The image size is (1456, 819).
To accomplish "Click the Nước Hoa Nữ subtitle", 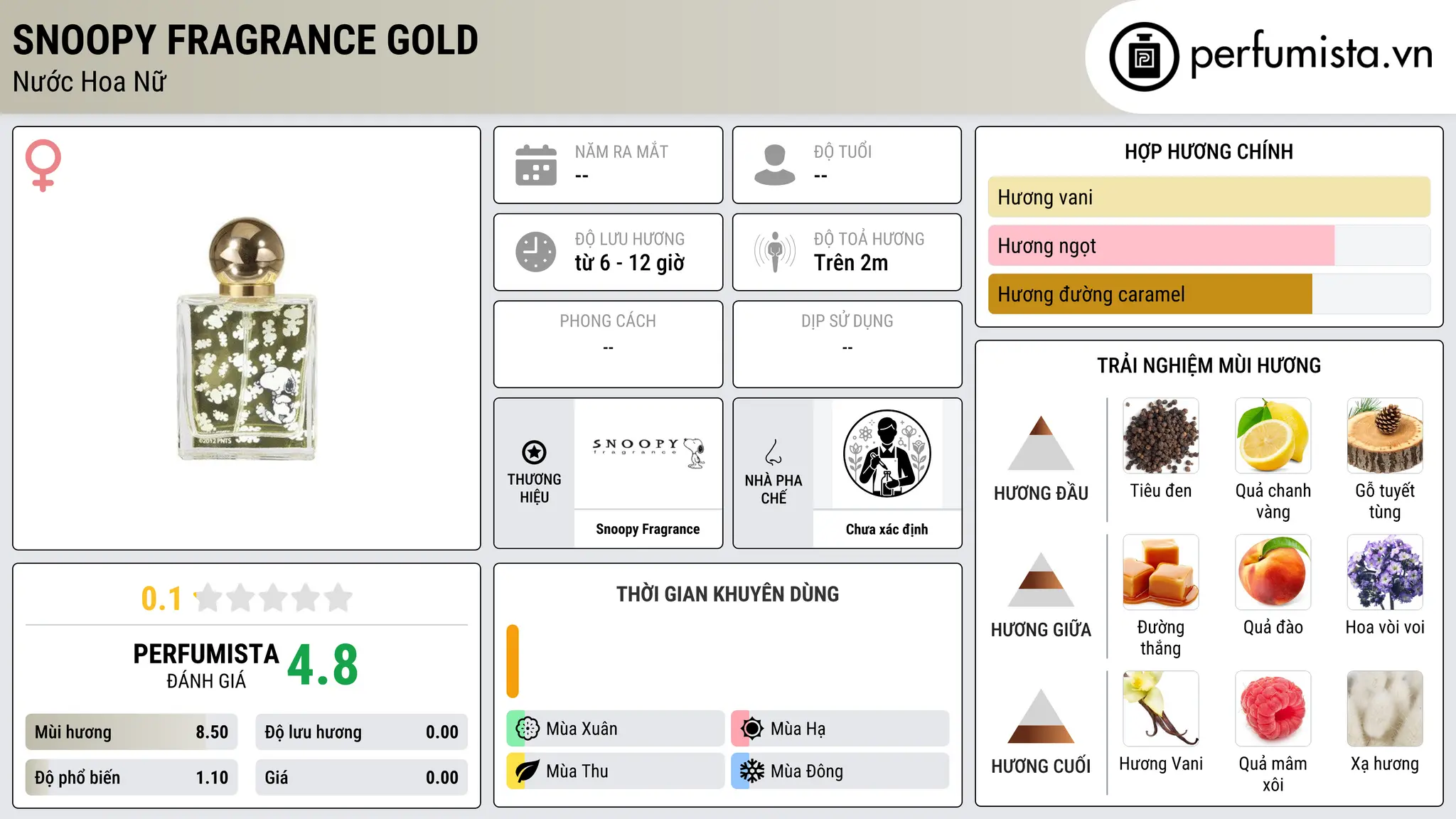I will point(90,82).
